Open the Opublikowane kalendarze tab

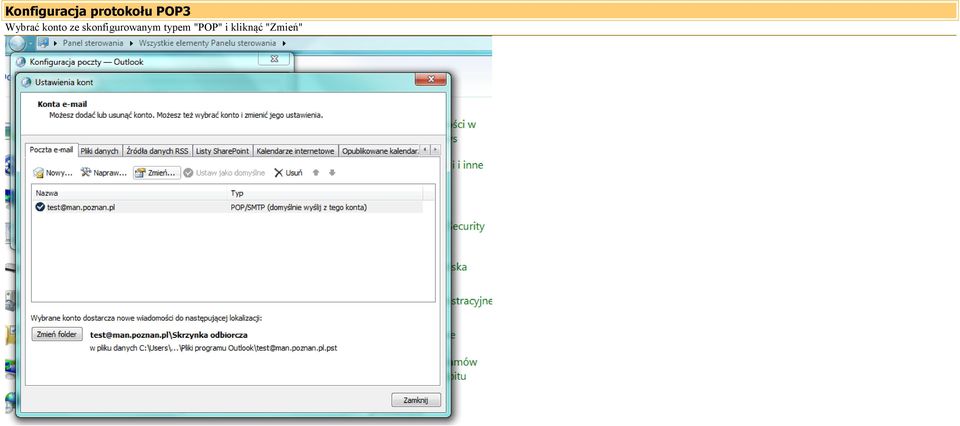point(380,151)
